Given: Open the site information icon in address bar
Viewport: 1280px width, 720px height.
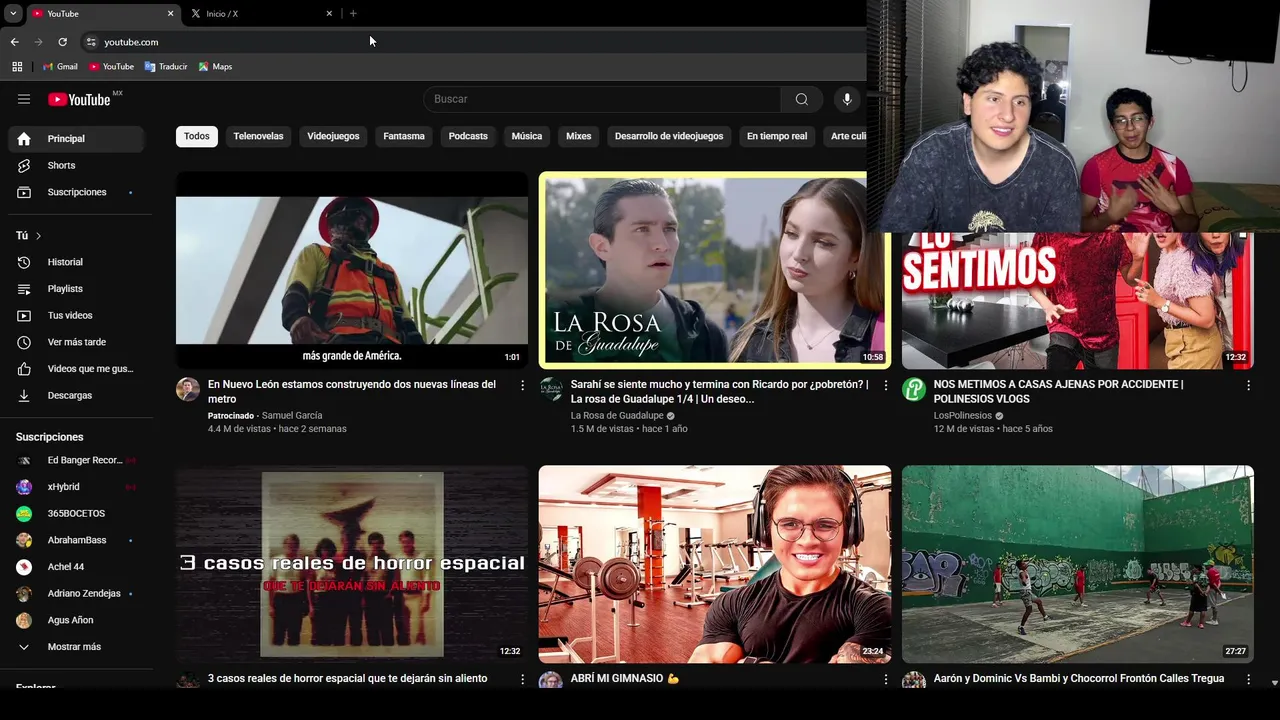Looking at the screenshot, I should [91, 42].
